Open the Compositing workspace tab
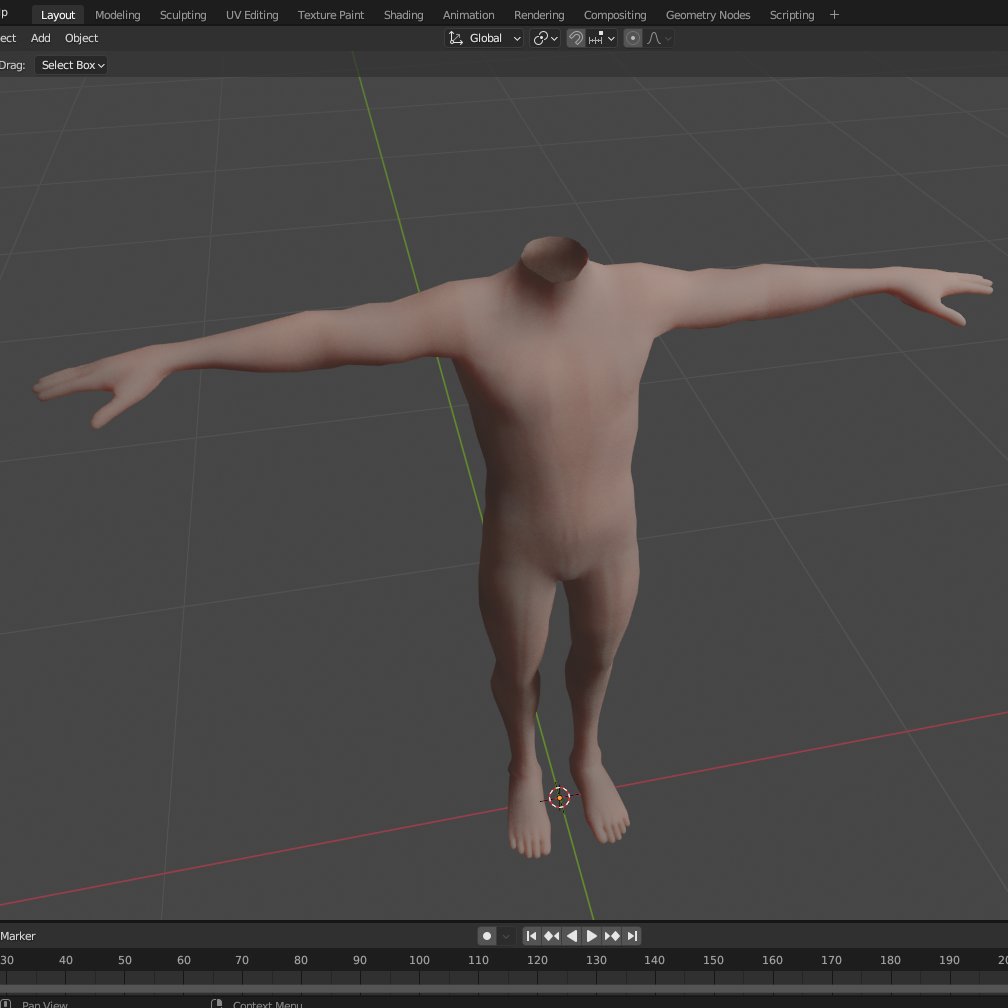This screenshot has width=1008, height=1008. (615, 15)
